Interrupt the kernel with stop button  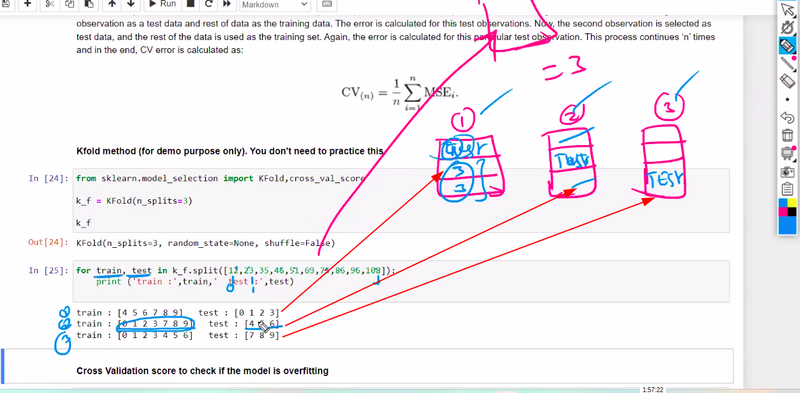[190, 4]
